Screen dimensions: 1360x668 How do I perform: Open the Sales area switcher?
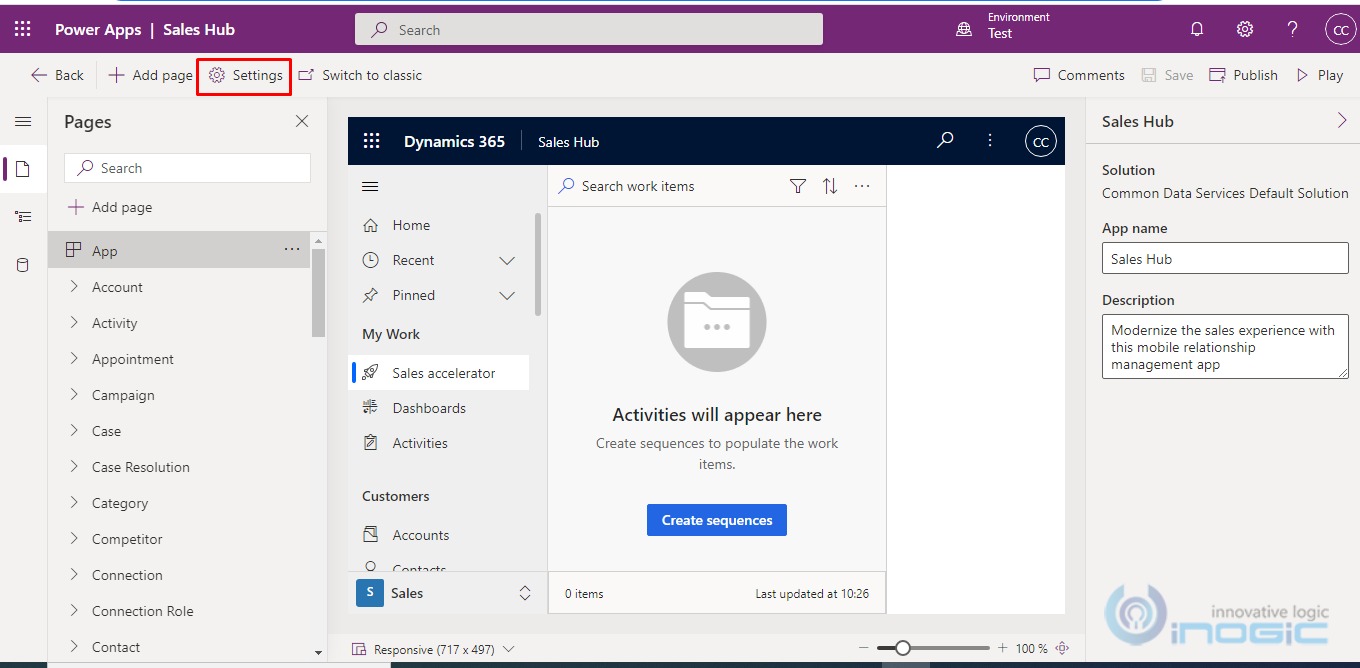click(x=445, y=593)
